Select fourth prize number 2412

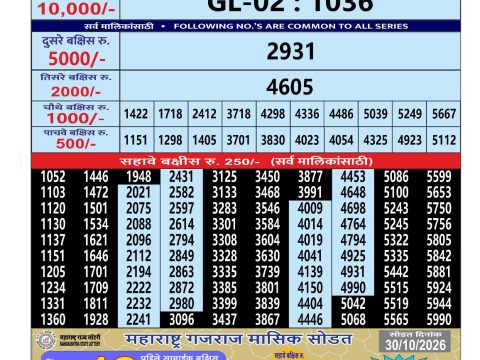[204, 114]
